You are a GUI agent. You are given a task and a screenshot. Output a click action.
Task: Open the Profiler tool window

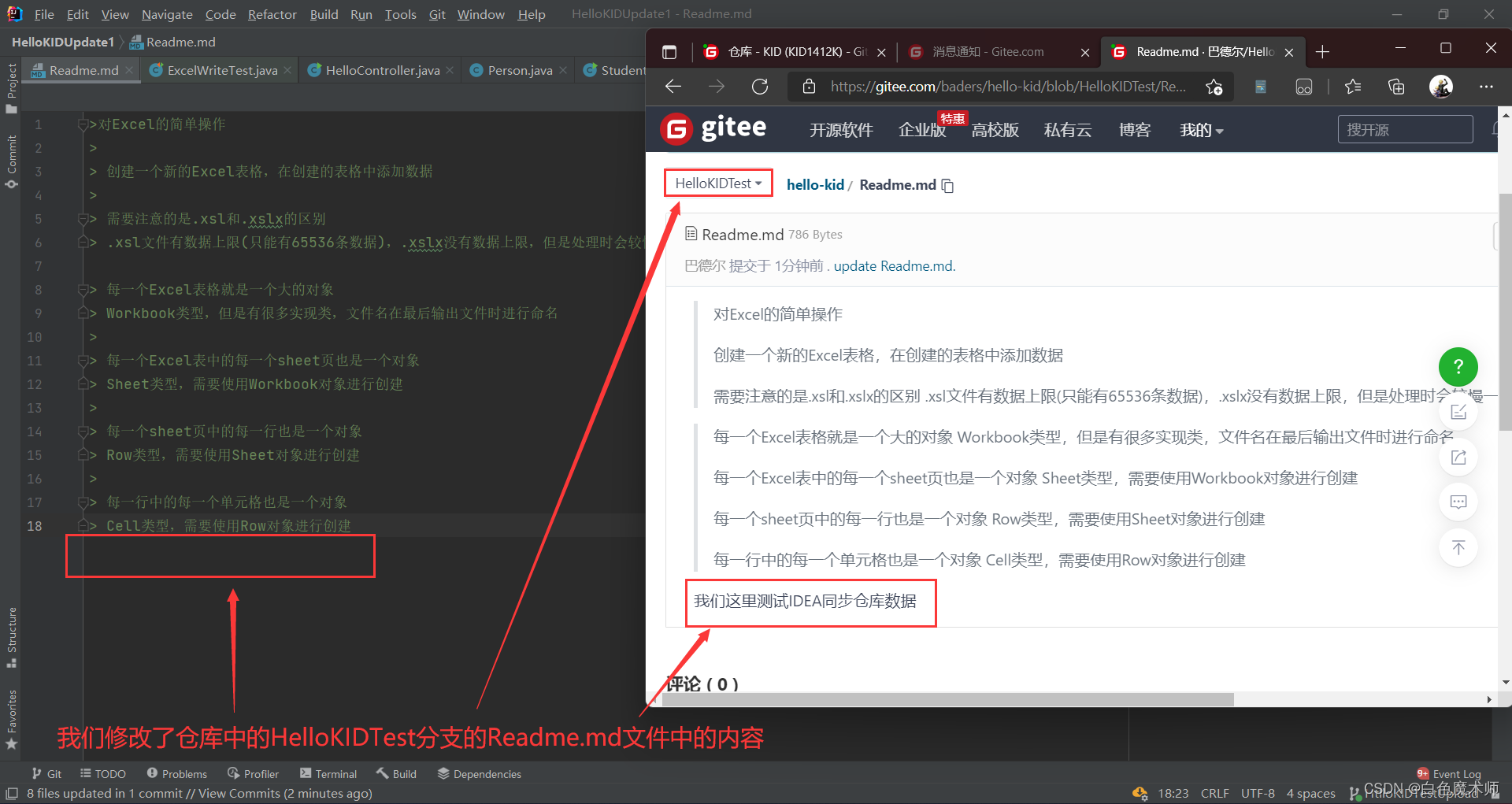(x=254, y=774)
